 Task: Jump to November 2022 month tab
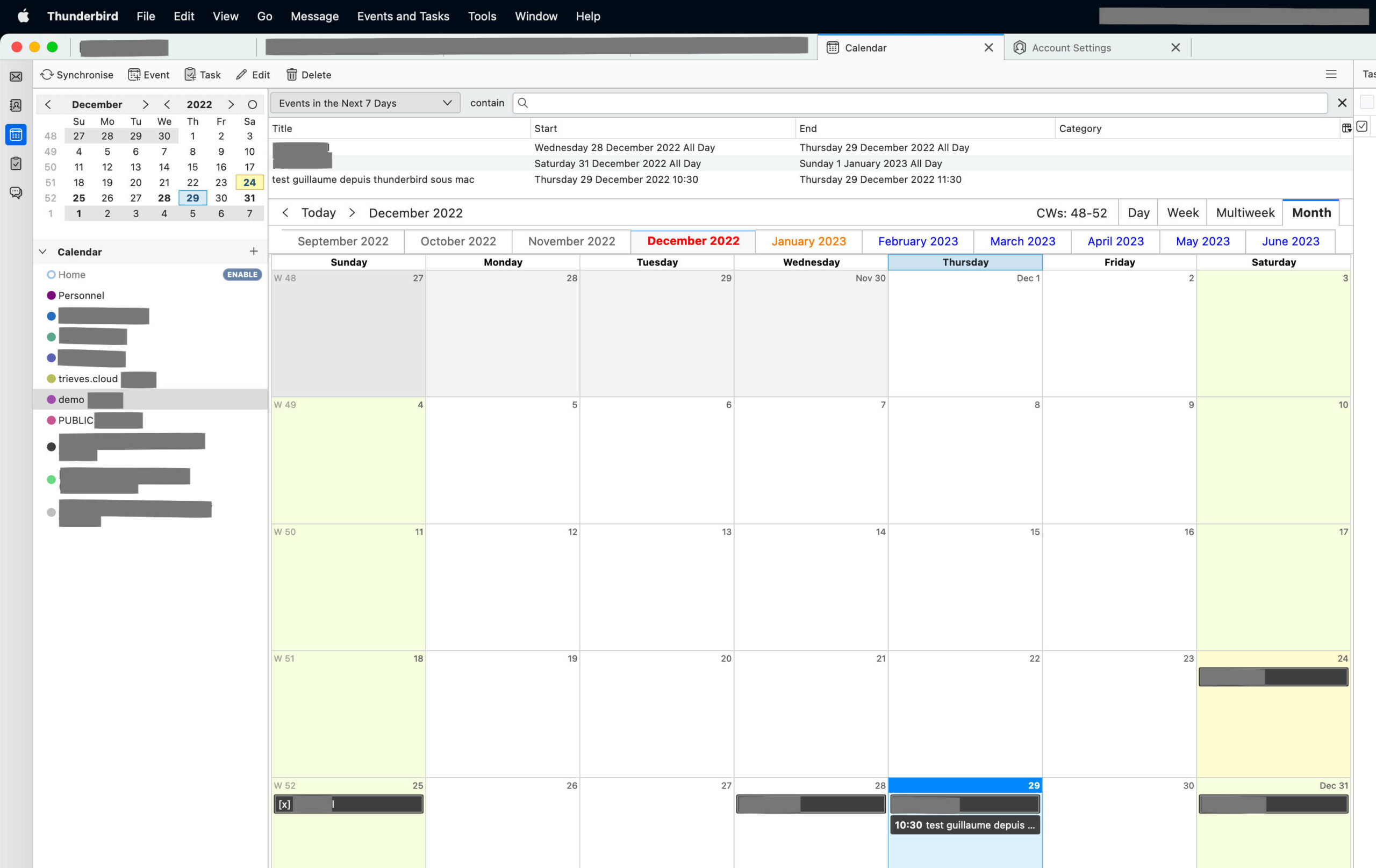[x=571, y=241]
